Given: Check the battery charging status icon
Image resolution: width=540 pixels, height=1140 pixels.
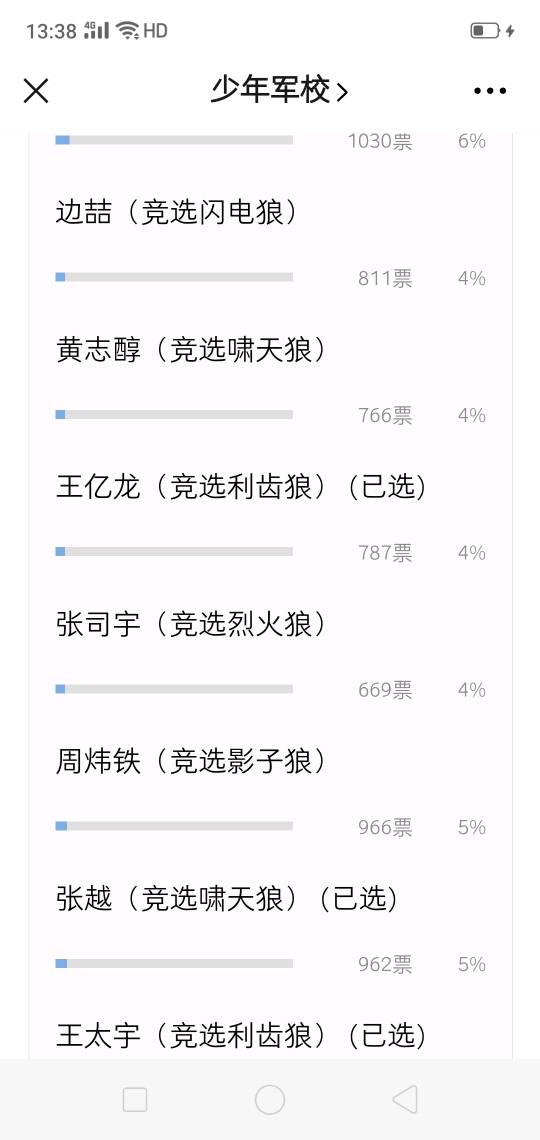Looking at the screenshot, I should pos(493,31).
